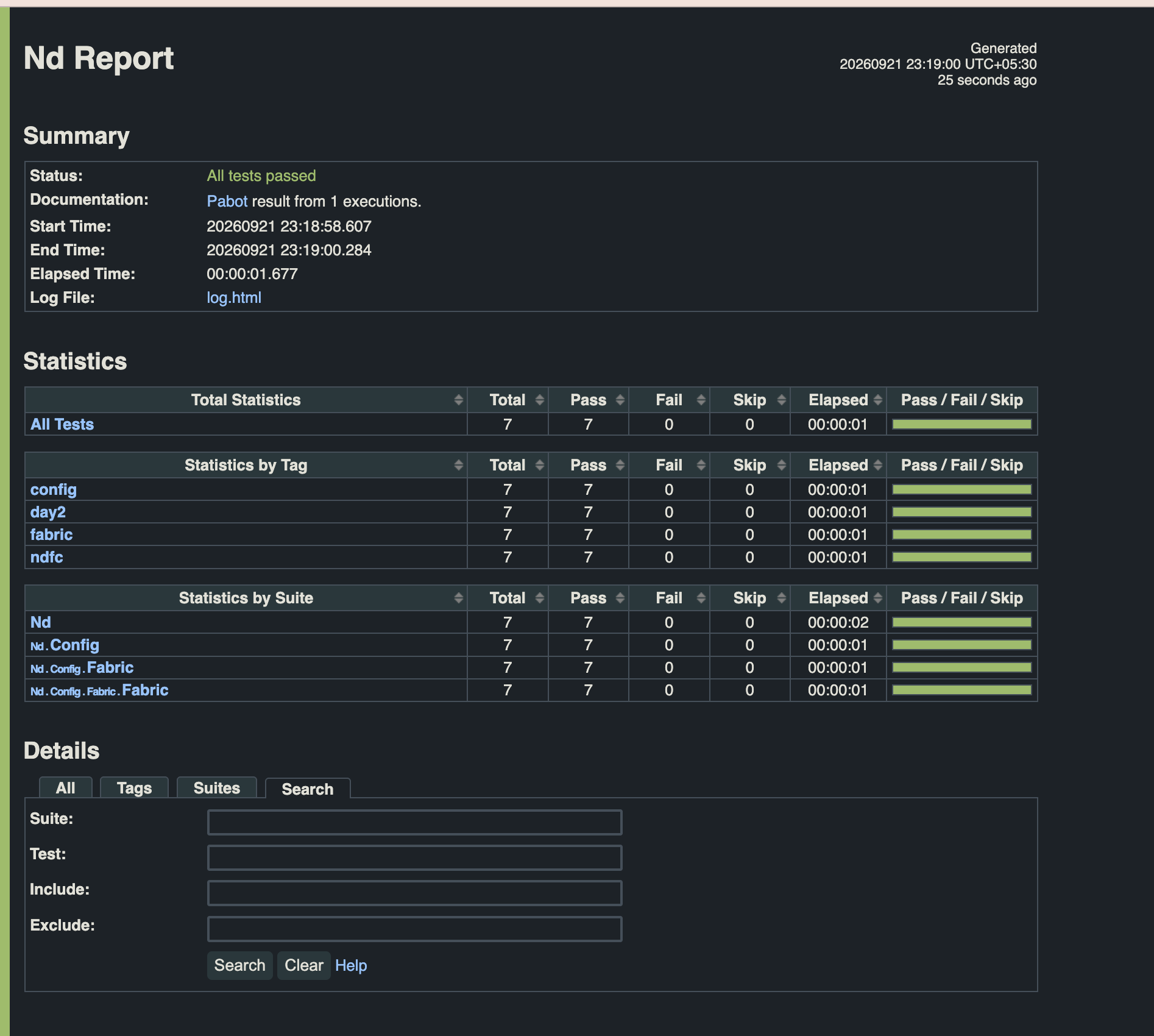Open the ndfc tag link

click(x=47, y=557)
